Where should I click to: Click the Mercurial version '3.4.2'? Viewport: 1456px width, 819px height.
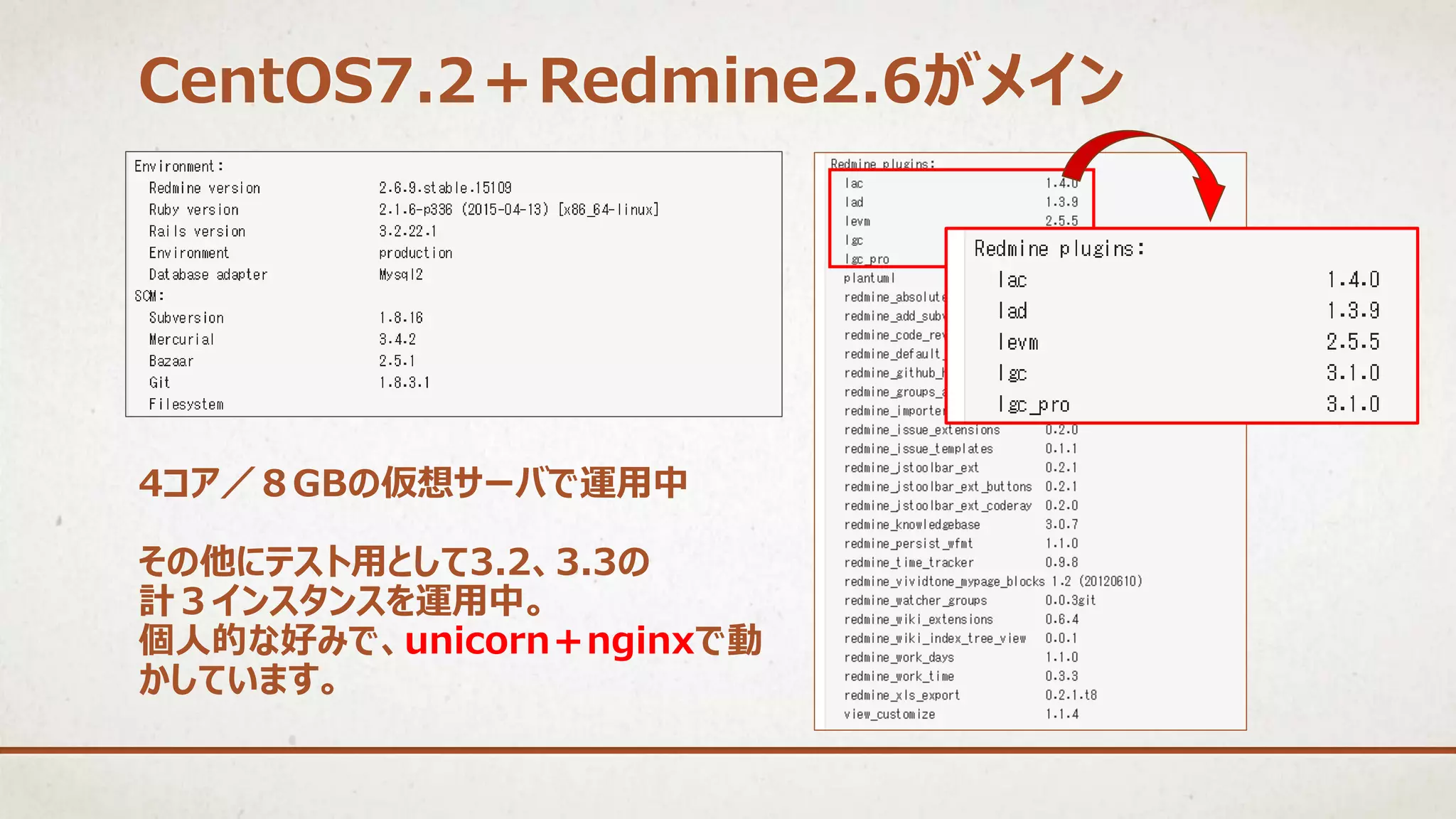(x=397, y=340)
